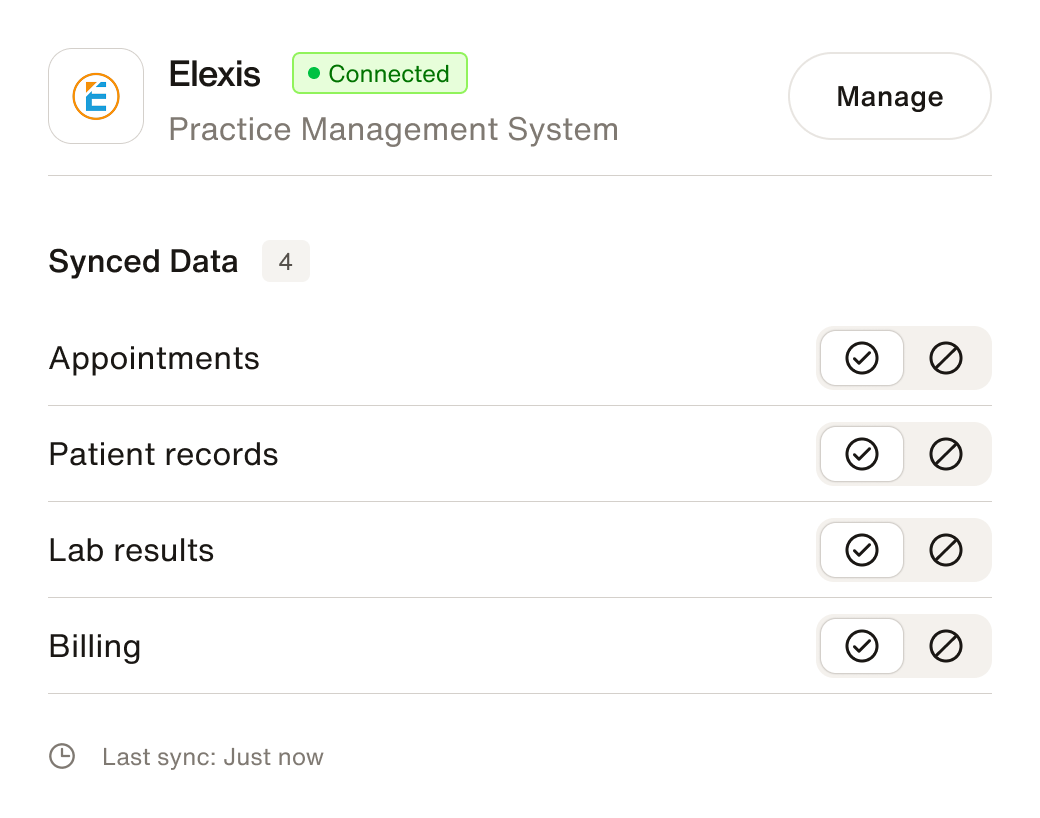Image resolution: width=1040 pixels, height=818 pixels.
Task: Click the clock icon beside Last sync
Action: (x=62, y=756)
